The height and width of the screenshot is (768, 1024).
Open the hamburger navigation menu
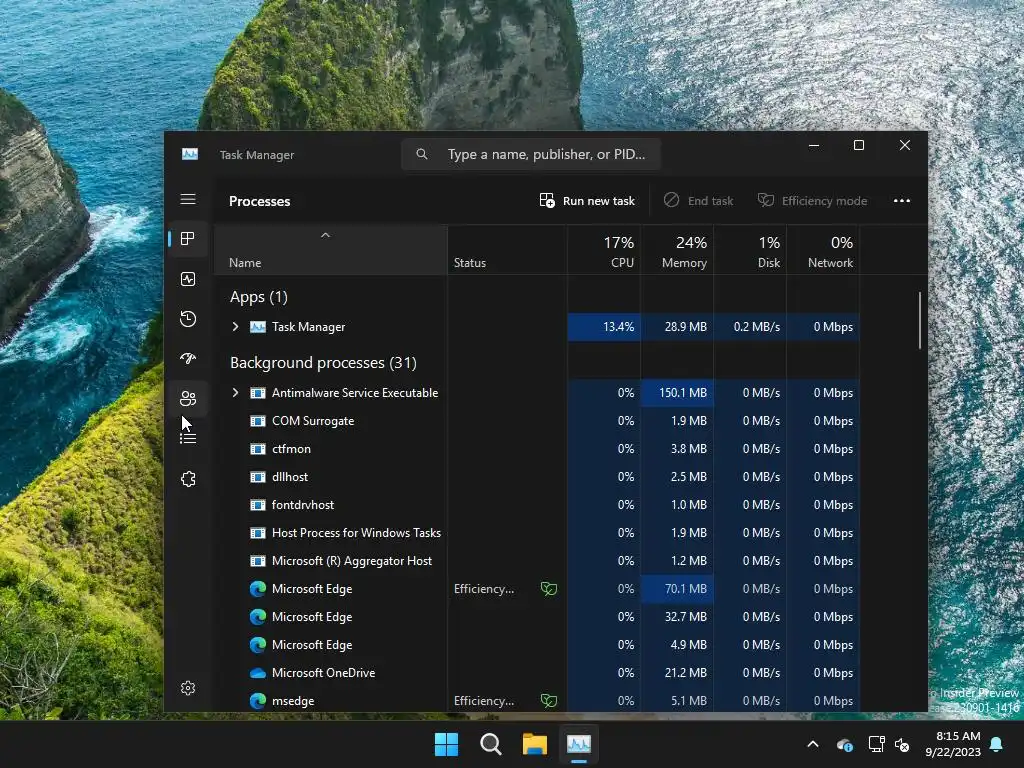188,199
